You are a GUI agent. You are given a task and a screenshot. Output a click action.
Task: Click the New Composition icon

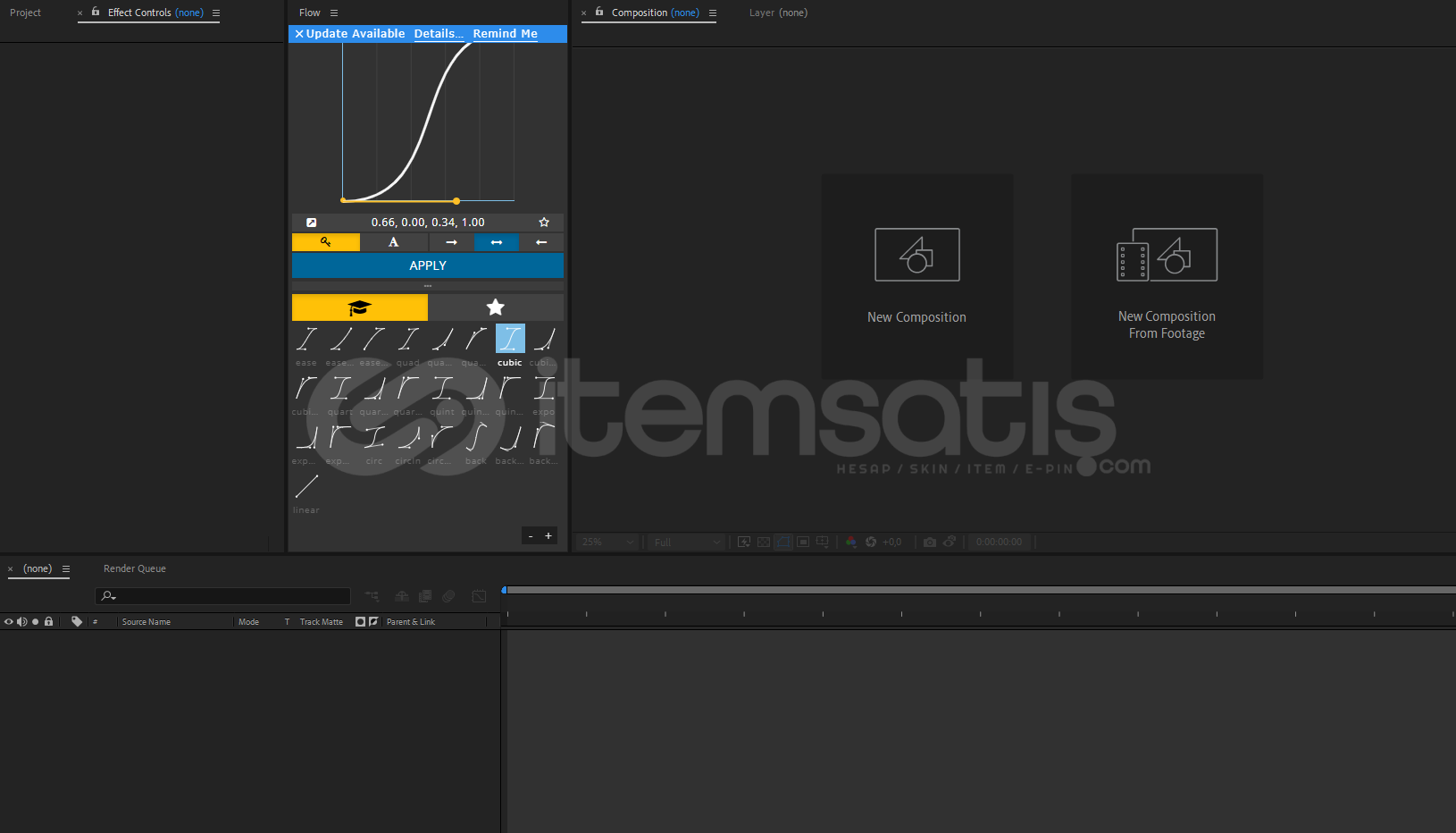coord(917,255)
